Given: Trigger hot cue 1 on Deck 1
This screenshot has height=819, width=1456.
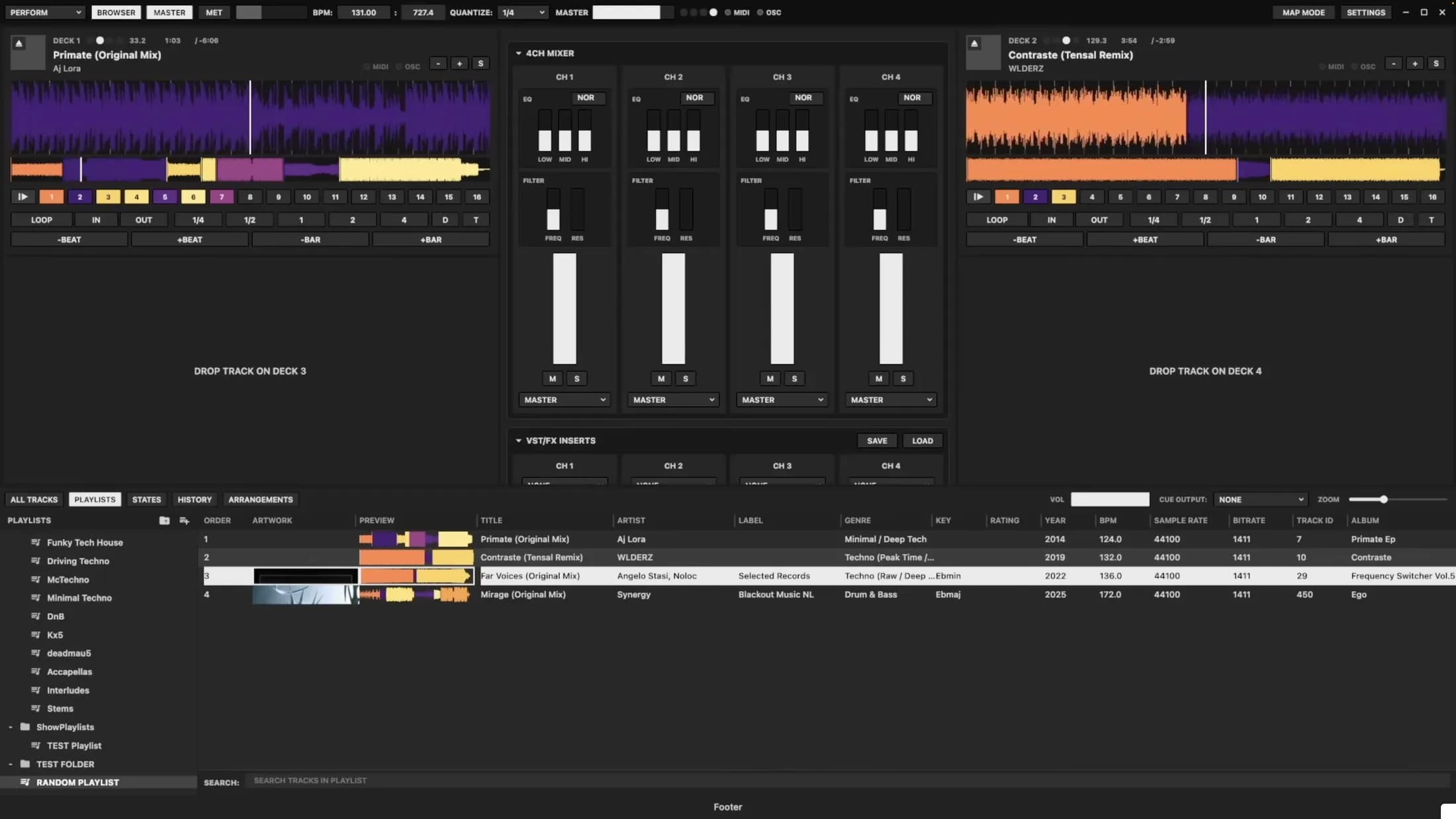Looking at the screenshot, I should (x=52, y=196).
